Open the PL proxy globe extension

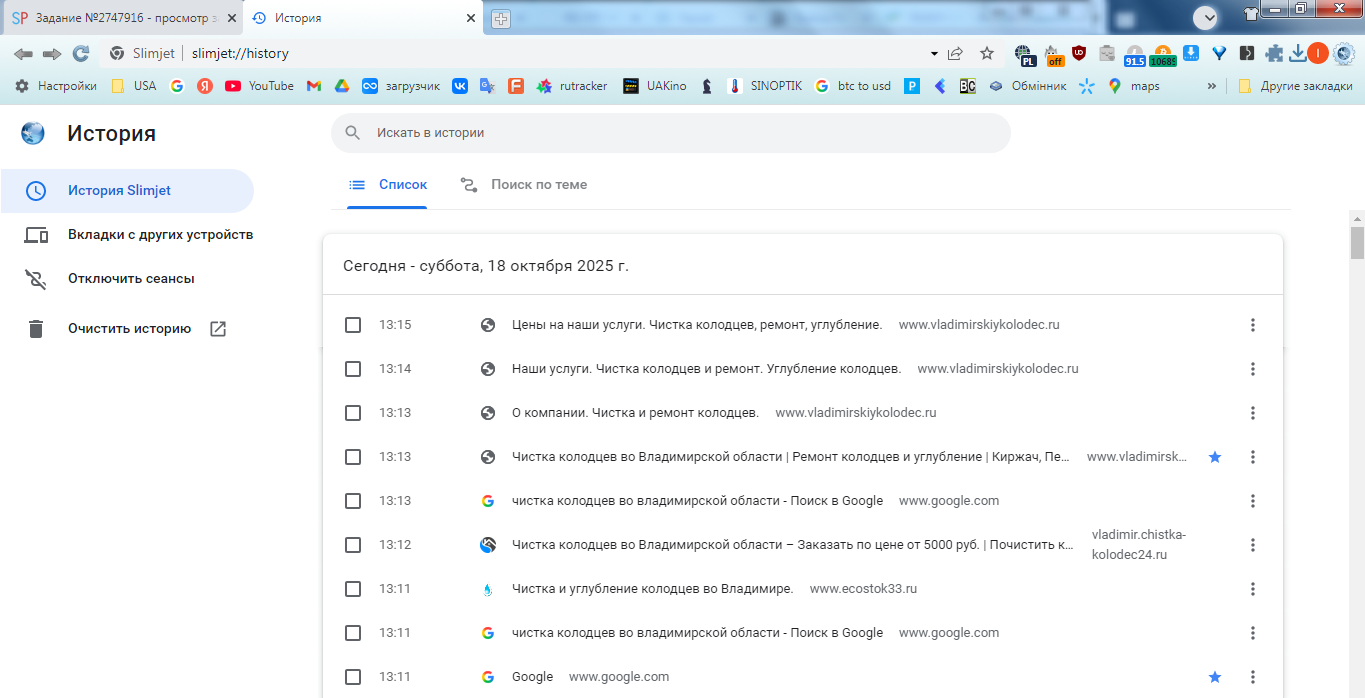coord(1024,54)
